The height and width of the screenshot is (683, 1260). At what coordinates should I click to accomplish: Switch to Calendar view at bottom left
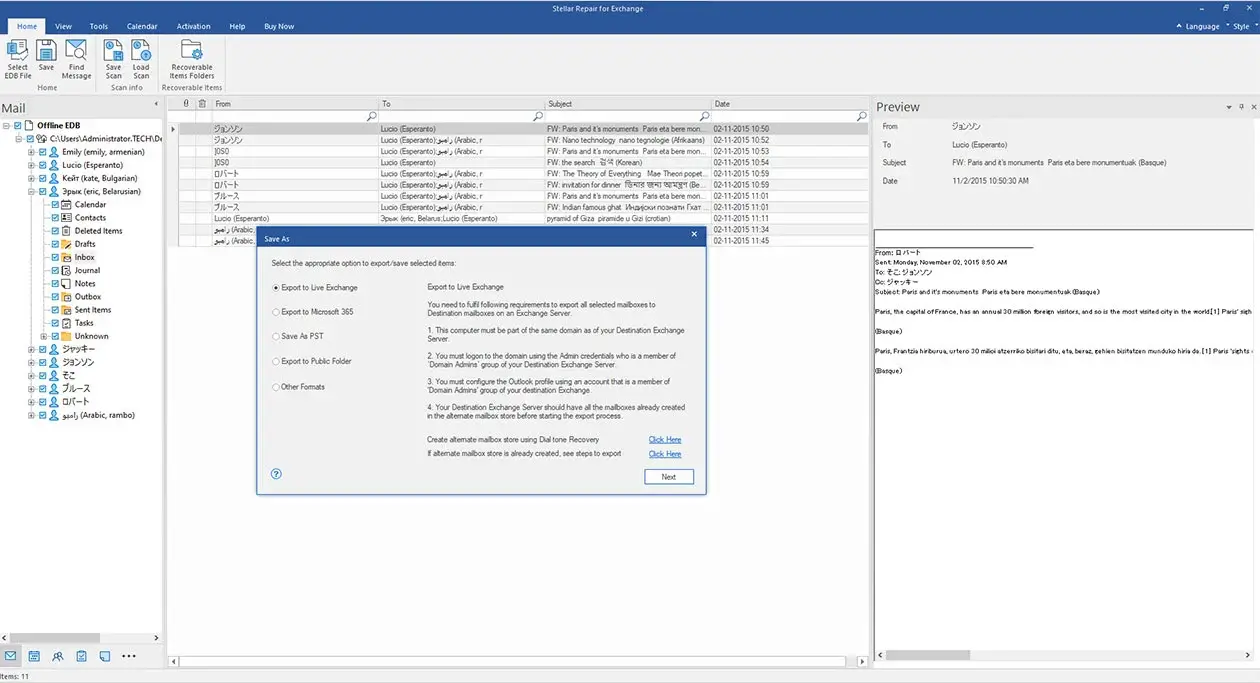click(34, 656)
